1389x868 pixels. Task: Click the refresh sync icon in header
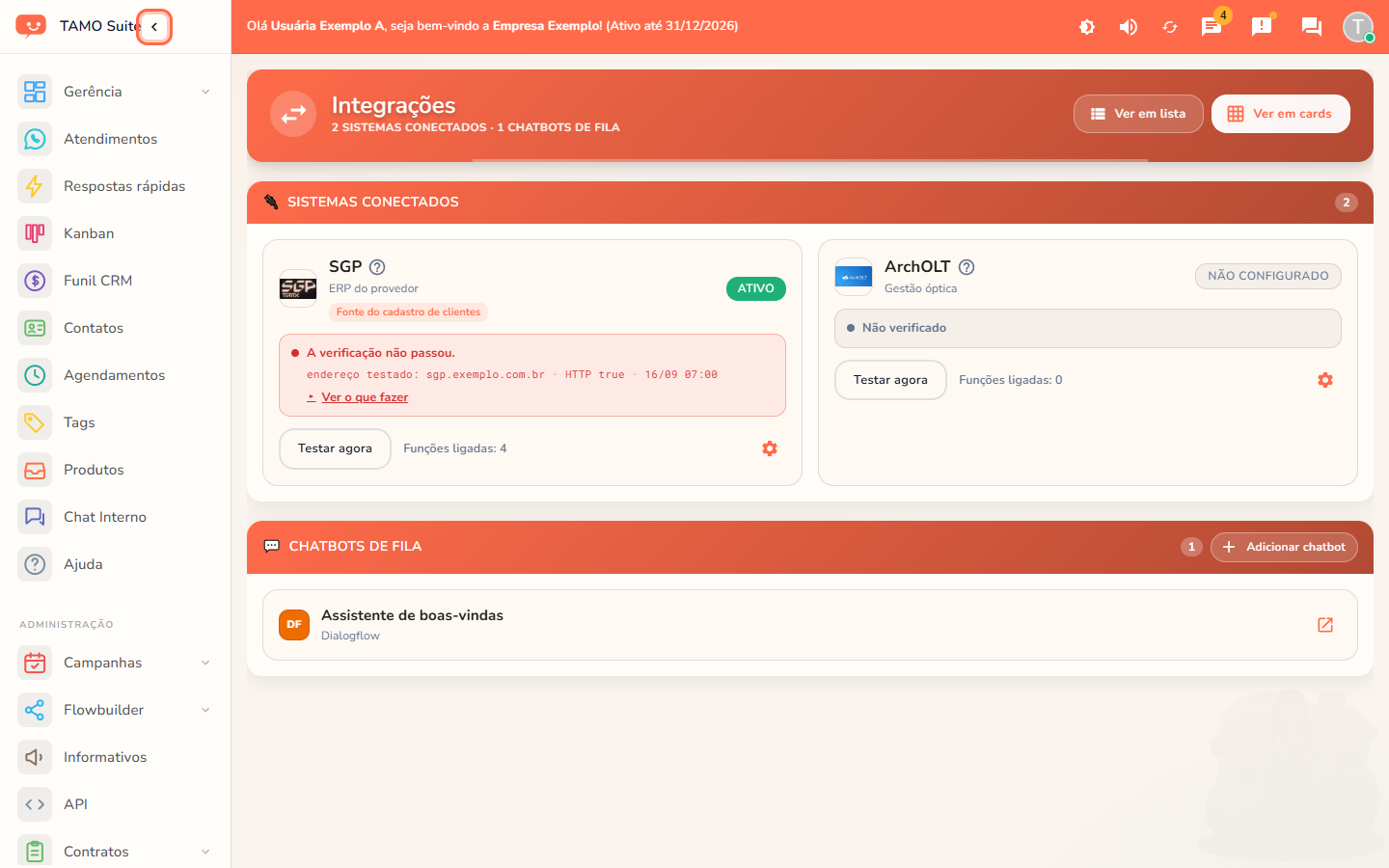pyautogui.click(x=1170, y=27)
